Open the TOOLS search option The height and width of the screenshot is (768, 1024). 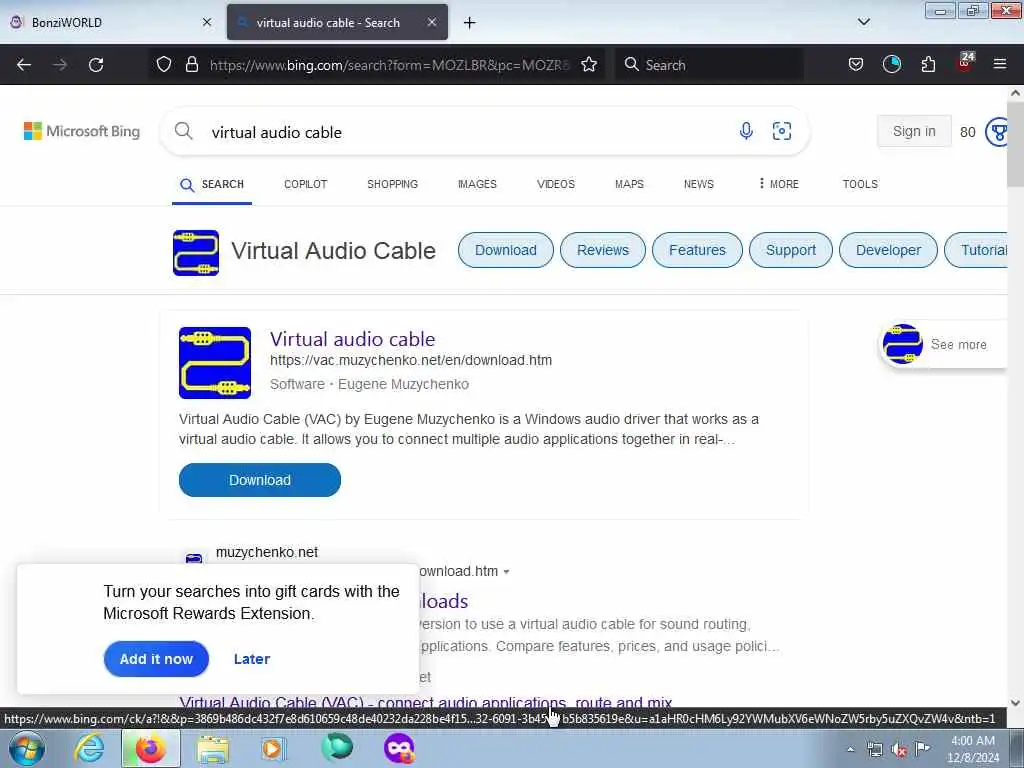pos(860,184)
